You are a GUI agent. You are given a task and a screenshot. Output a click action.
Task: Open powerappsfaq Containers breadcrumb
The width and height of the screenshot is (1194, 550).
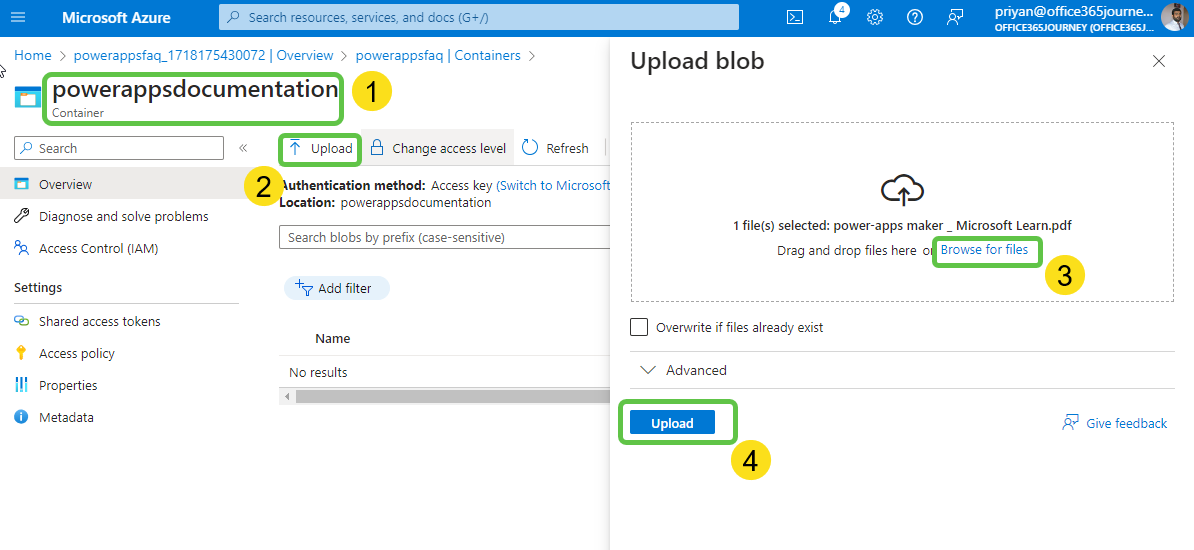click(x=438, y=56)
